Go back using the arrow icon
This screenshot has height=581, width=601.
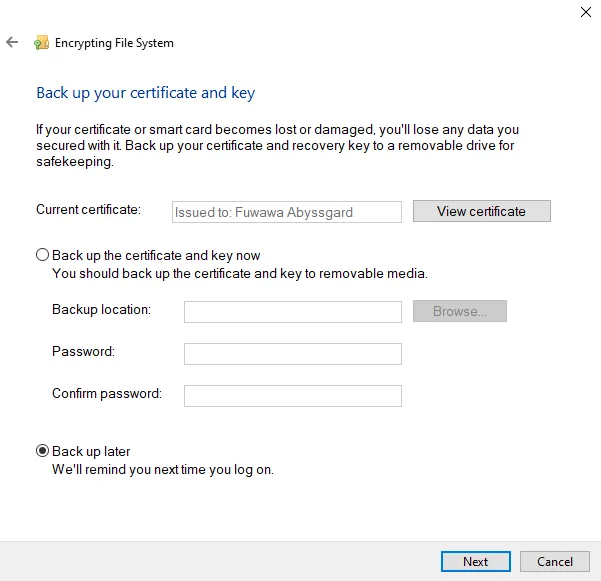pos(12,42)
